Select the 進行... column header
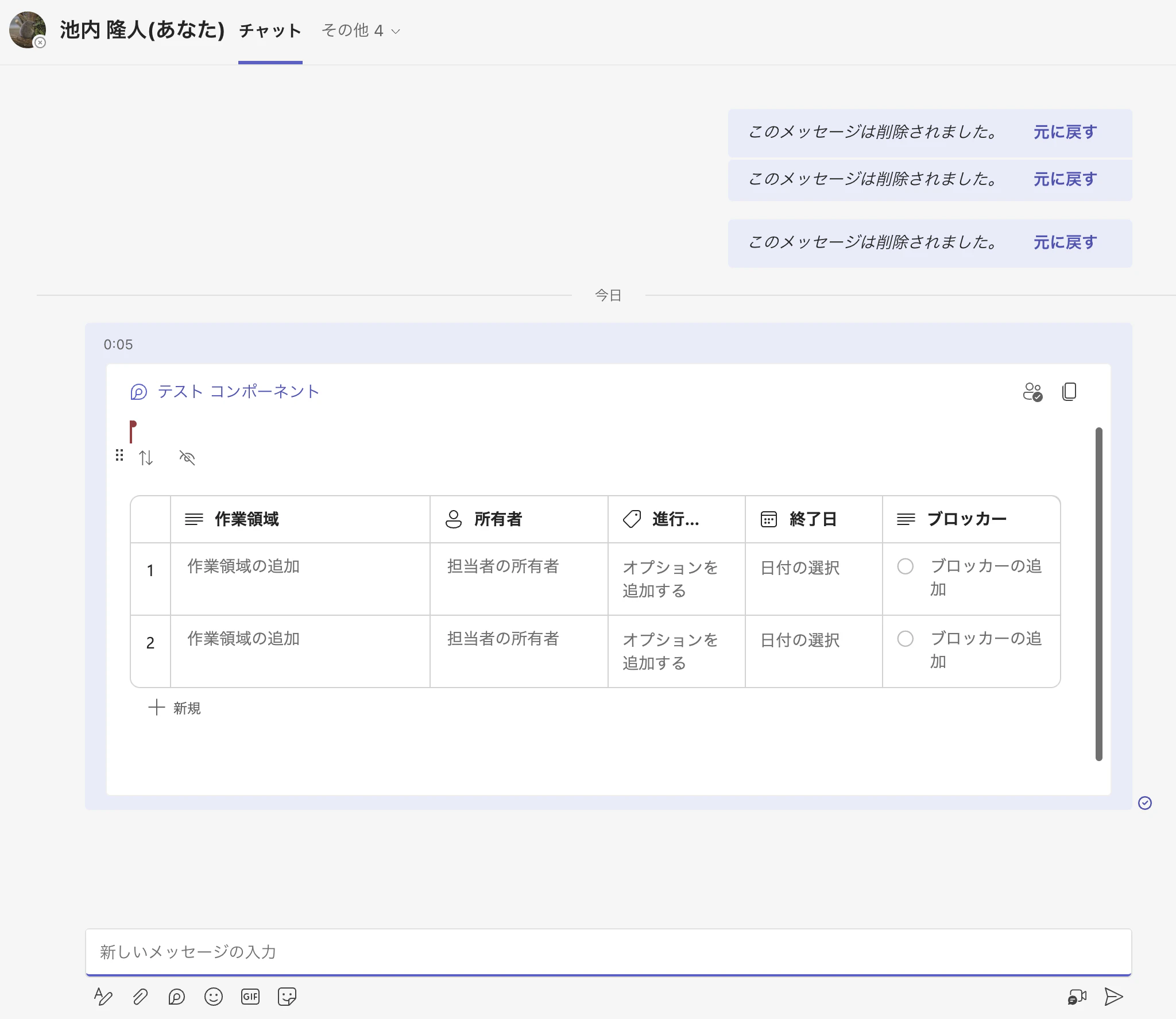The height and width of the screenshot is (1019, 1176). pyautogui.click(x=676, y=519)
